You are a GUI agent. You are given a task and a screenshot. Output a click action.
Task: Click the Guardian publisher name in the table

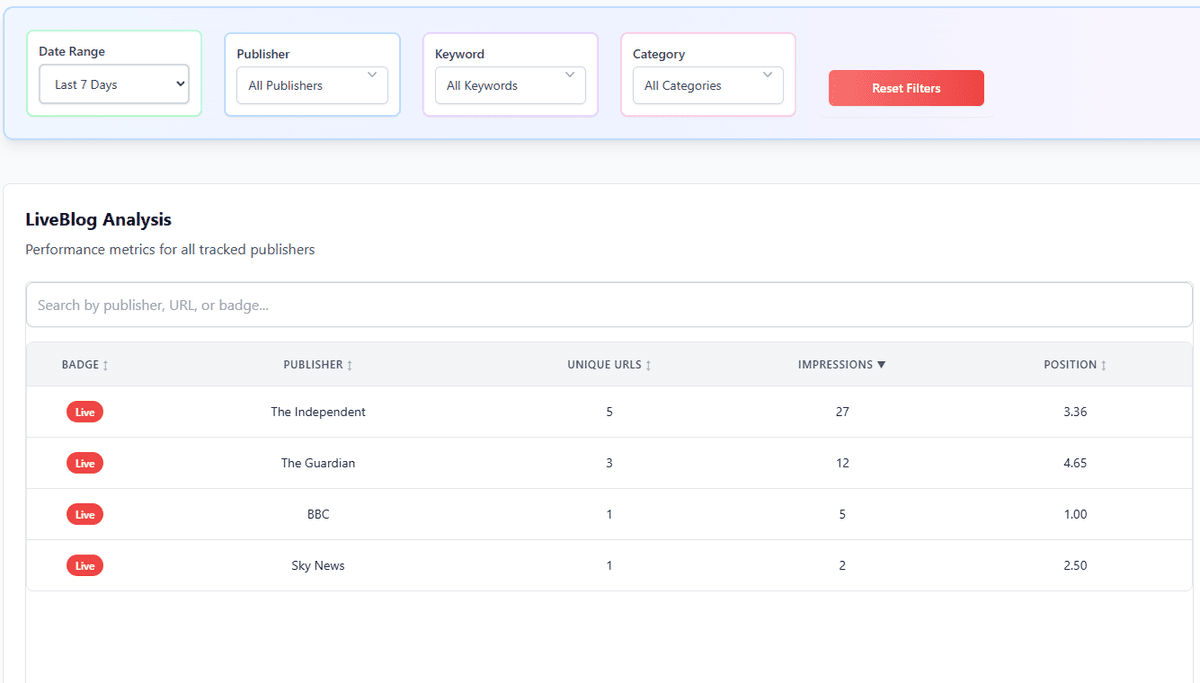click(x=318, y=462)
